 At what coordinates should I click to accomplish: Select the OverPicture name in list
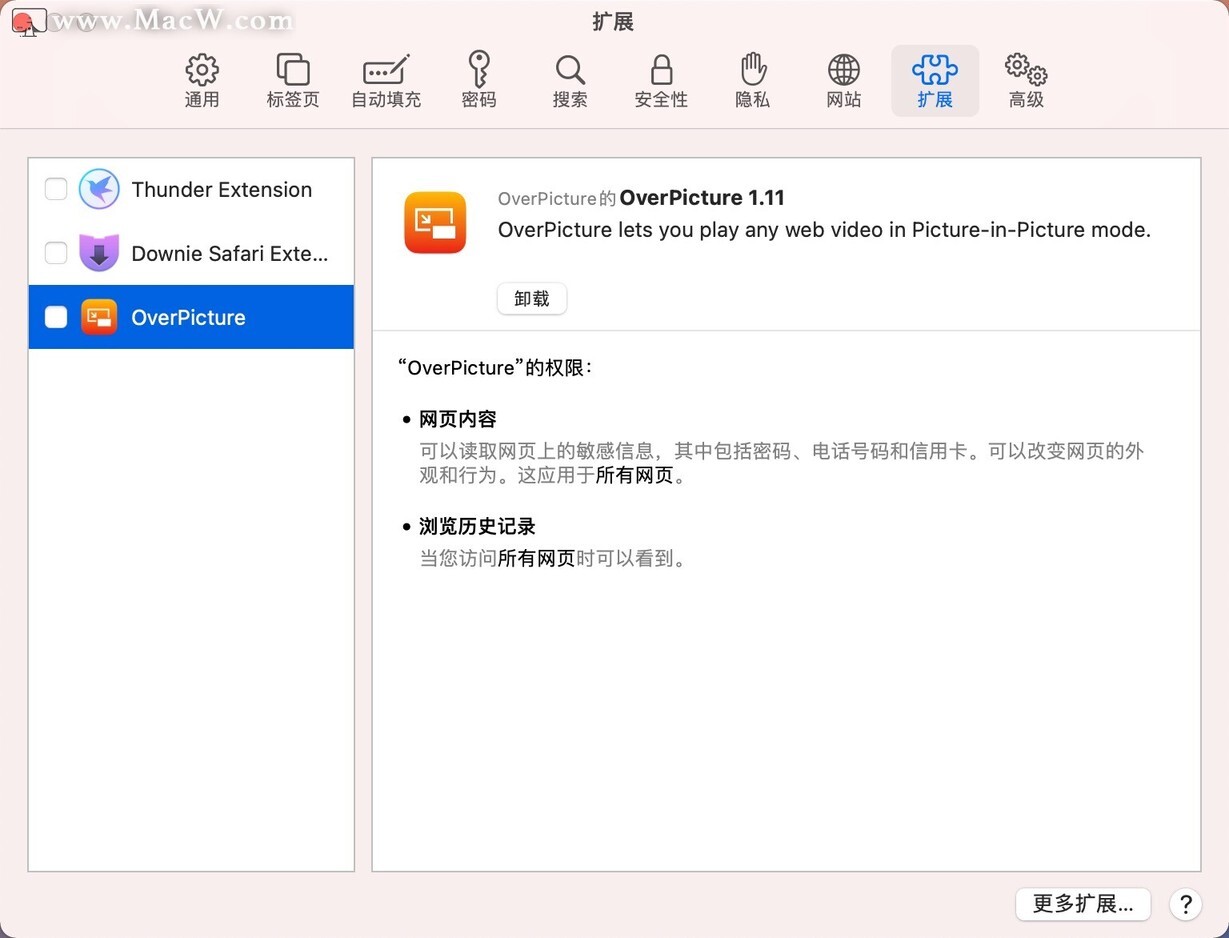point(189,317)
